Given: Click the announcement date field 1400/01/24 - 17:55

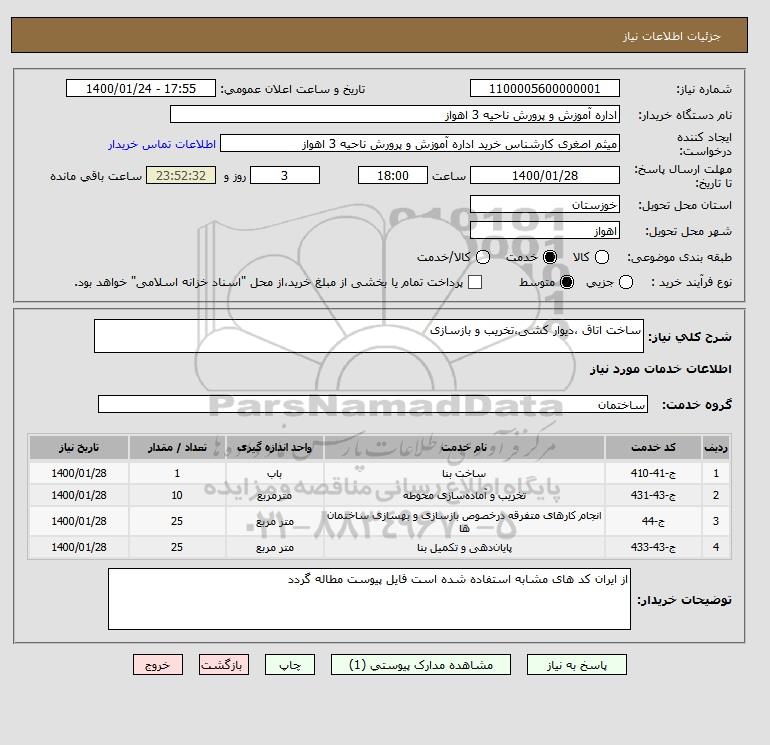Looking at the screenshot, I should (141, 88).
